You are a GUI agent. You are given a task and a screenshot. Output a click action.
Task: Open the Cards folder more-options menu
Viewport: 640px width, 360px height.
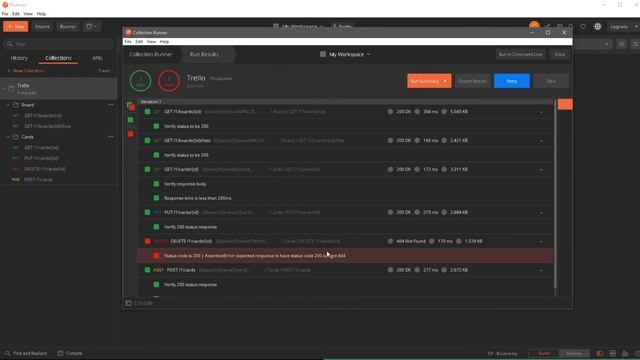click(x=111, y=137)
